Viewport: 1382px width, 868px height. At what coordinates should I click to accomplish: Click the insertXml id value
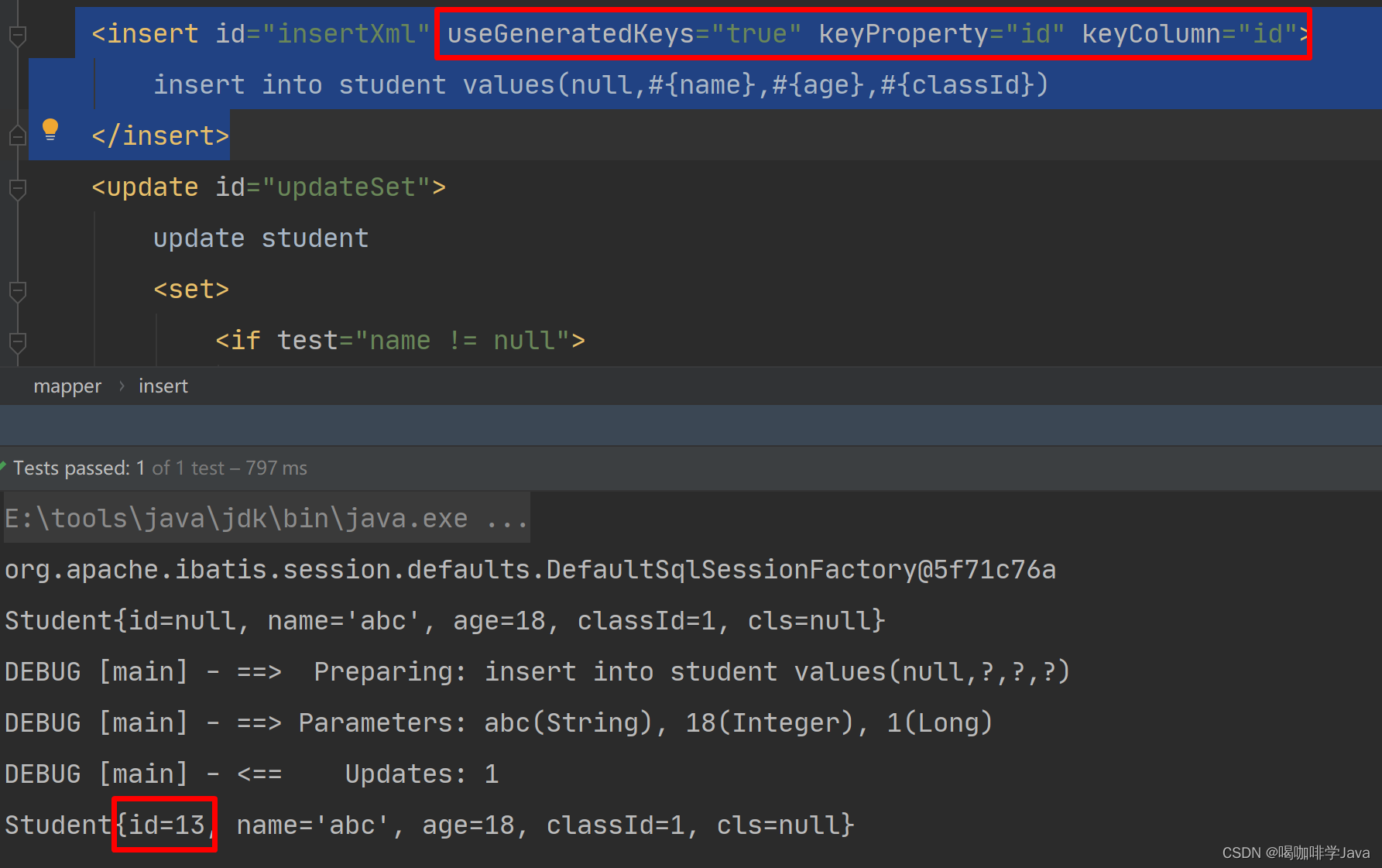(346, 34)
